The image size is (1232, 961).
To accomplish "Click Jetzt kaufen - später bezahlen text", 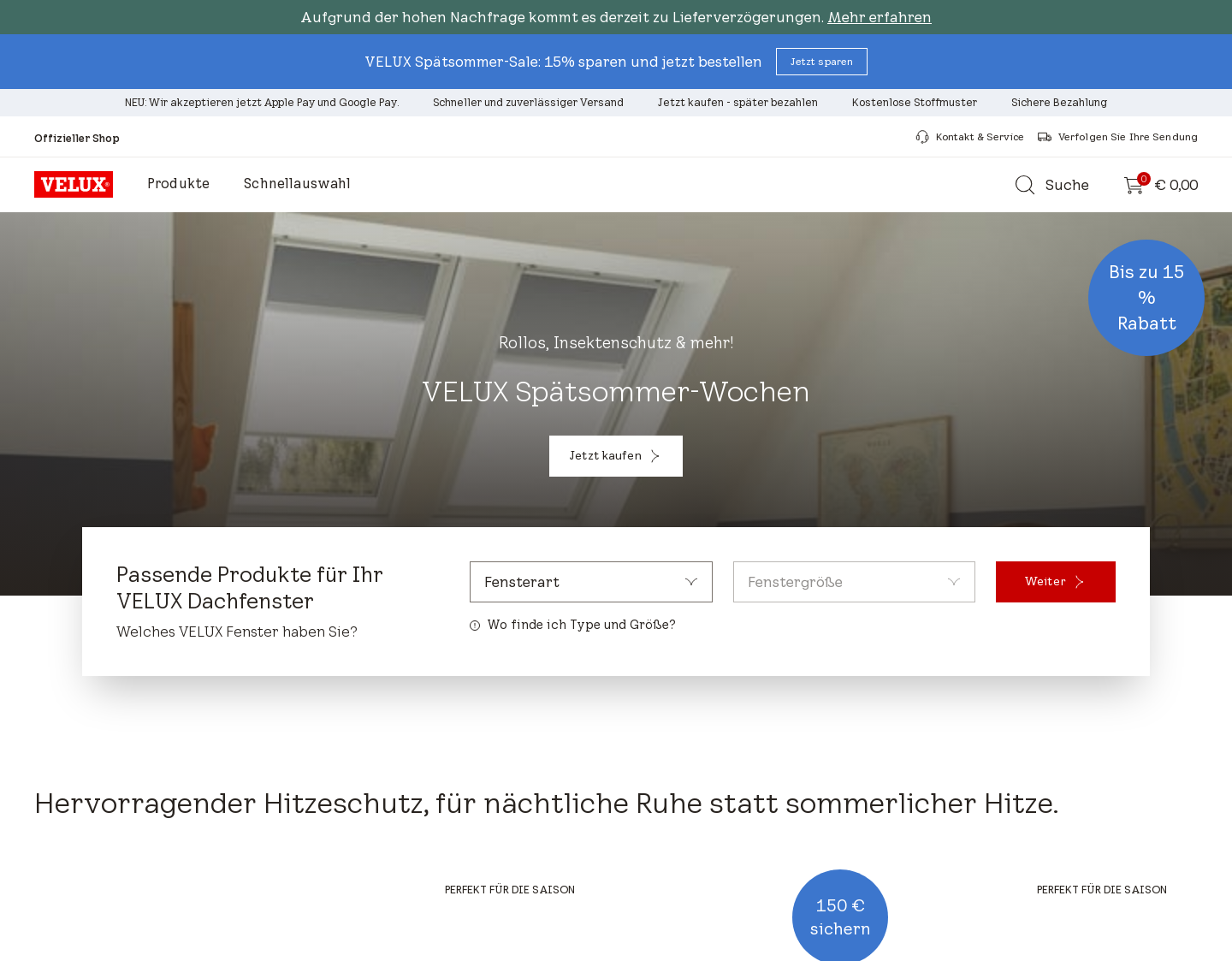I will click(x=737, y=103).
